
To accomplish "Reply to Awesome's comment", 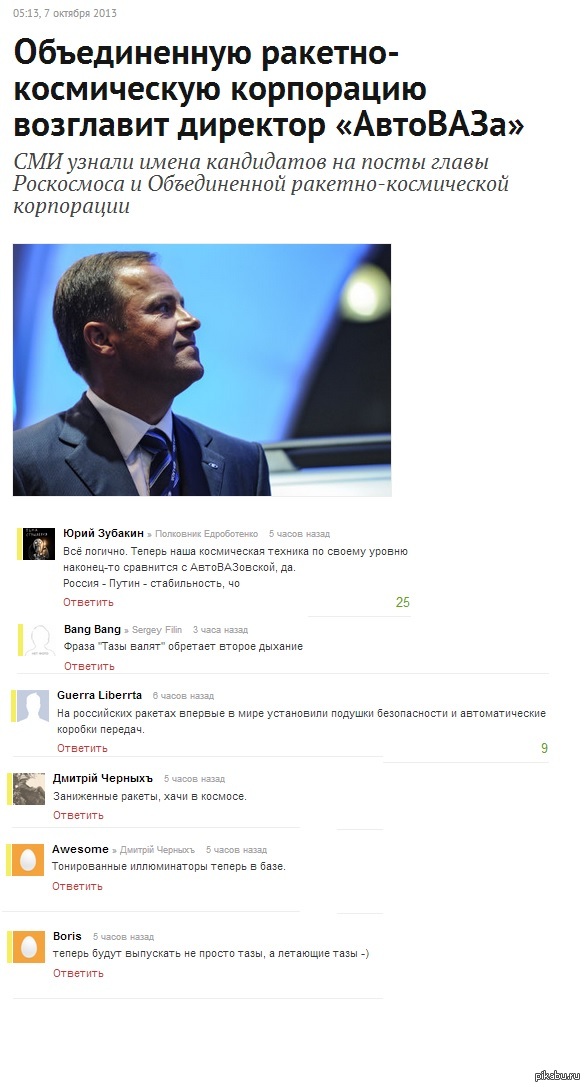I will coord(77,886).
